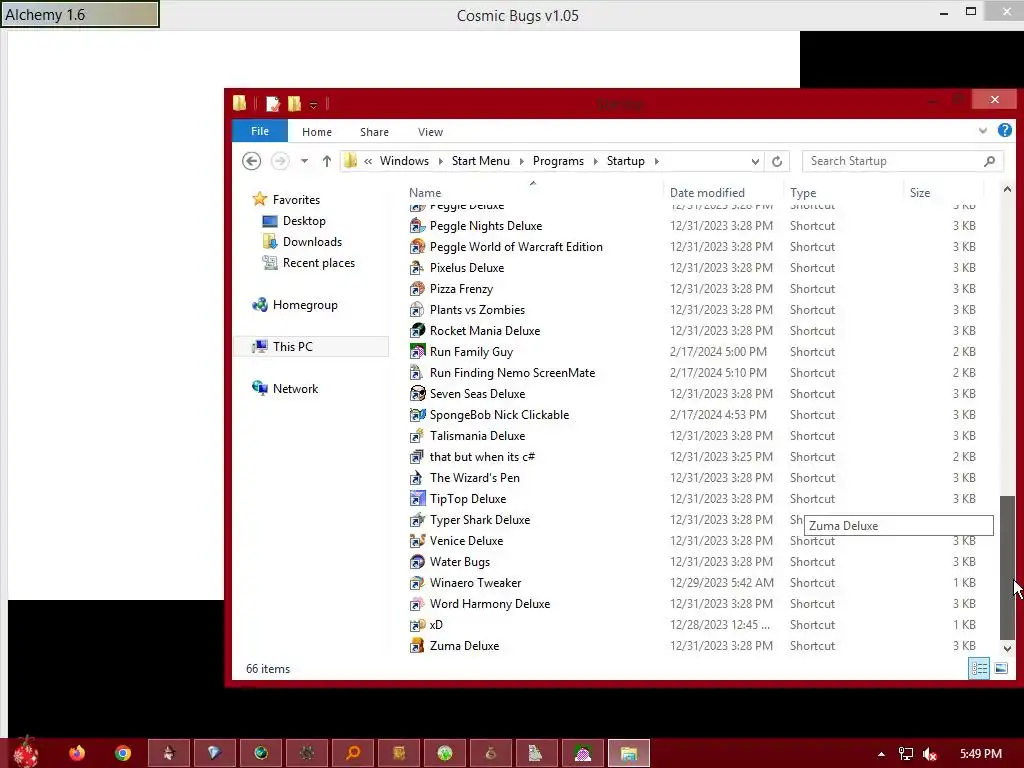The image size is (1024, 768).
Task: Select Network in the navigation pane
Action: pyautogui.click(x=295, y=389)
